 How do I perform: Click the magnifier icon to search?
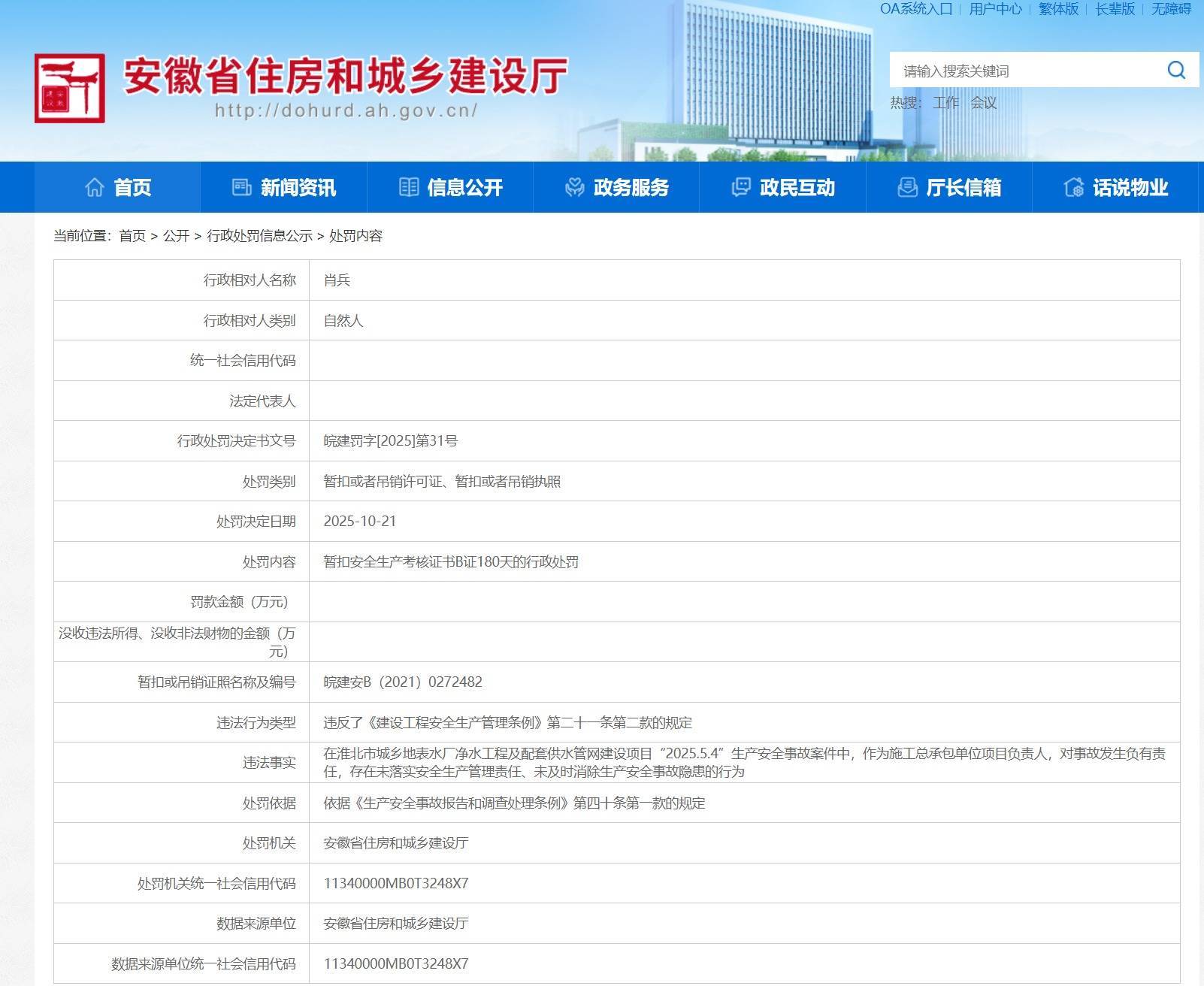click(1176, 70)
